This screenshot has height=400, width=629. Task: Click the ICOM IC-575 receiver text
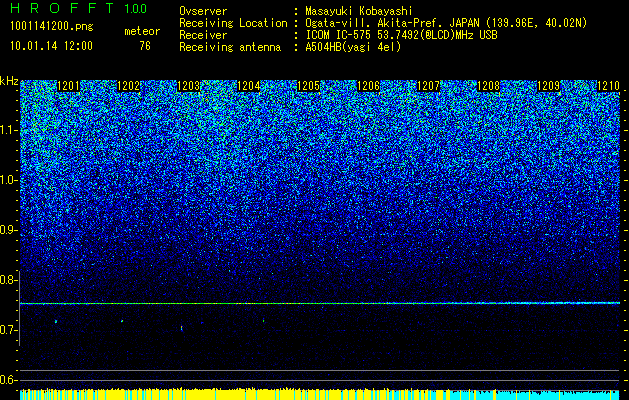pyautogui.click(x=401, y=35)
